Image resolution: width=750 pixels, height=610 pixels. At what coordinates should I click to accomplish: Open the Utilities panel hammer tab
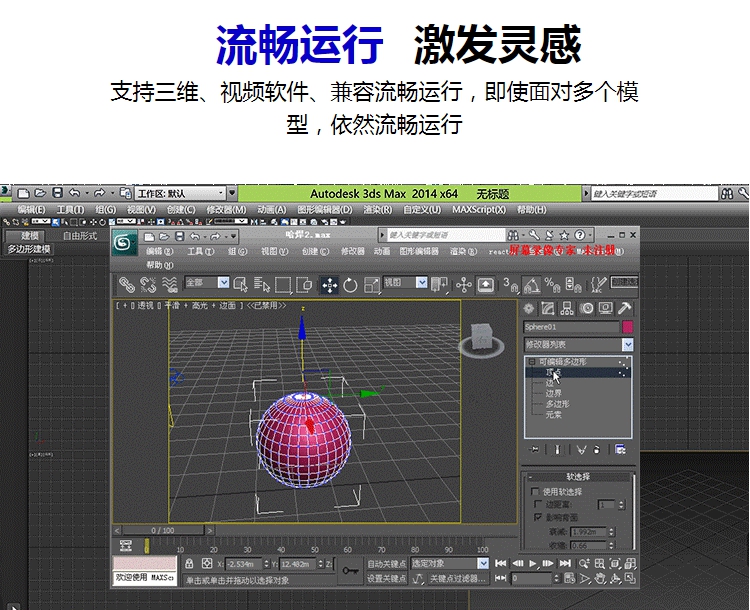(625, 309)
